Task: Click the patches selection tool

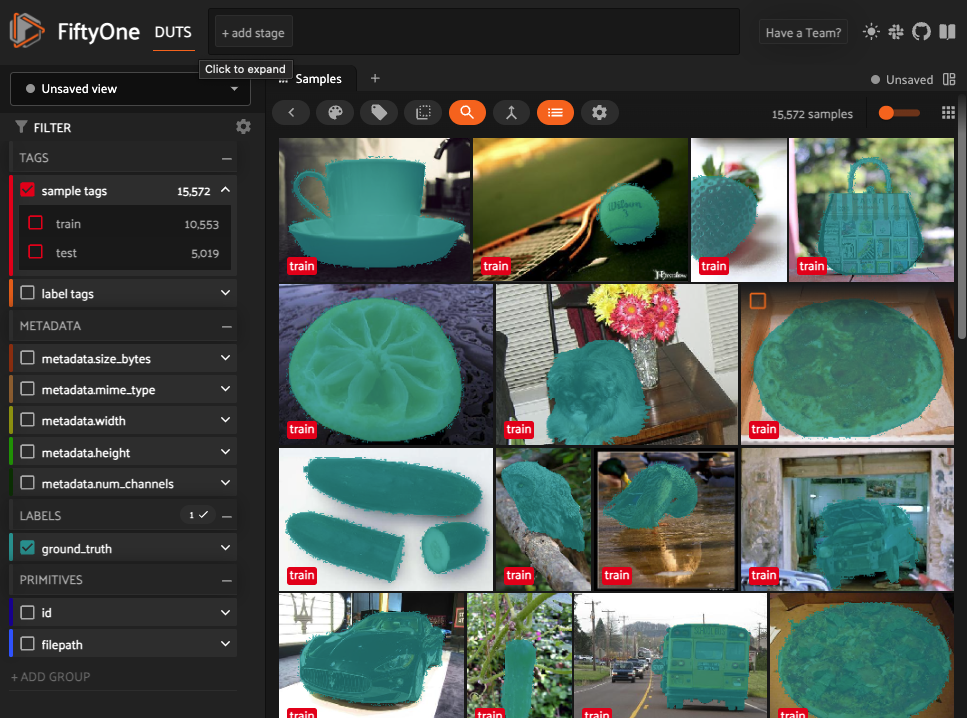Action: pos(423,112)
